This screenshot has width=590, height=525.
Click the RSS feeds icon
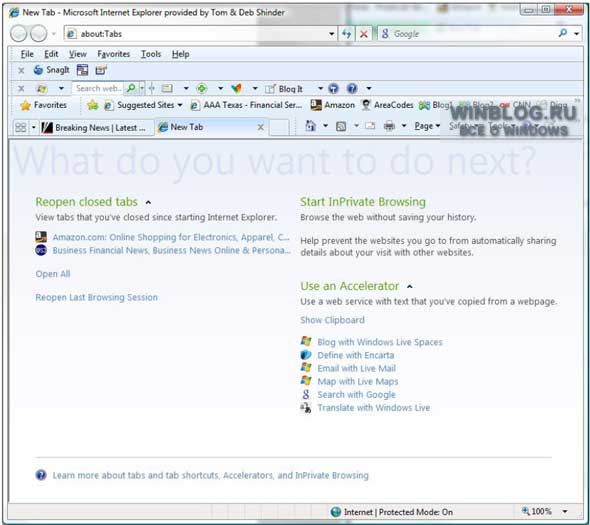click(341, 126)
